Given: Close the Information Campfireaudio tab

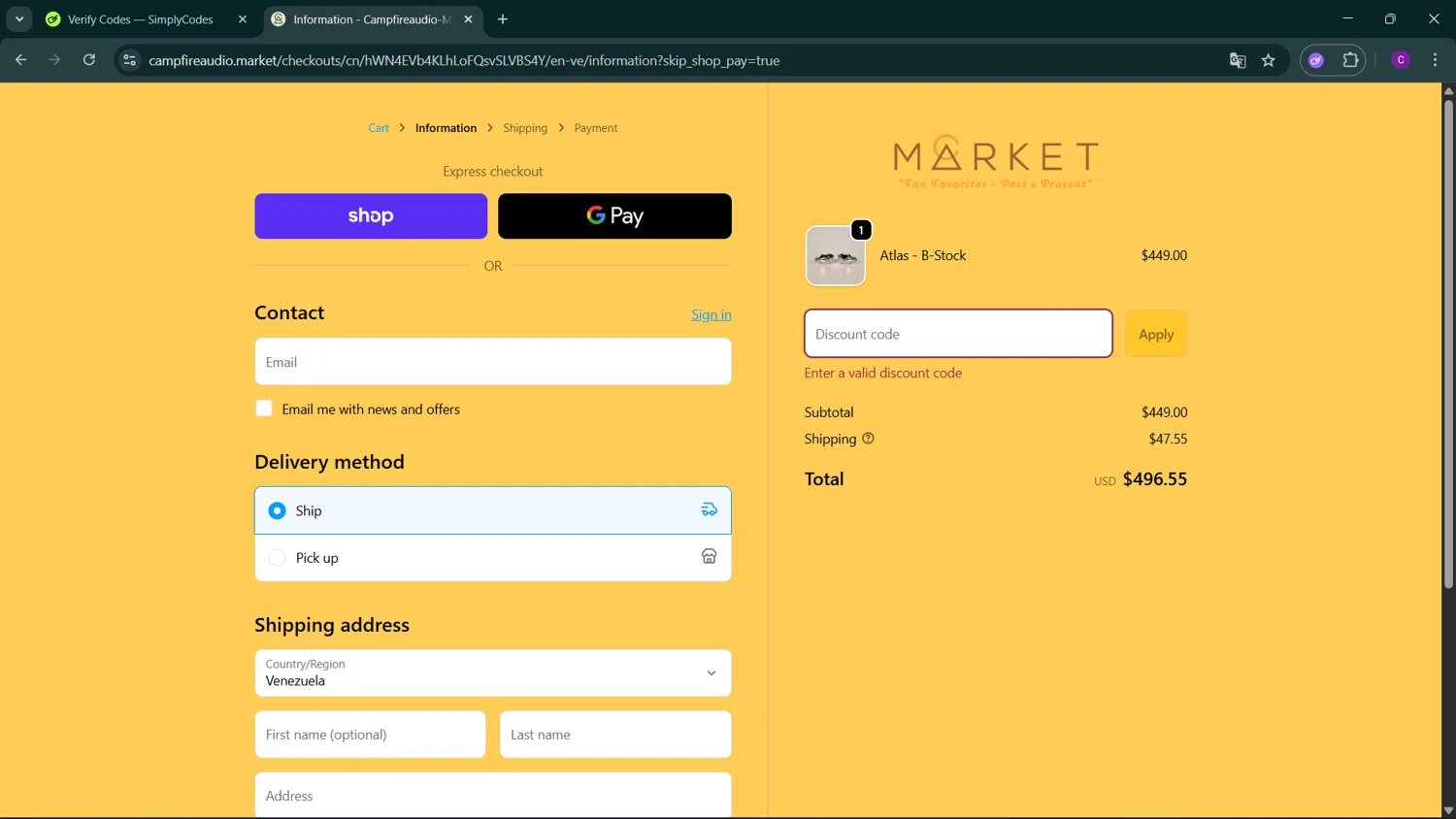Looking at the screenshot, I should pos(468,19).
